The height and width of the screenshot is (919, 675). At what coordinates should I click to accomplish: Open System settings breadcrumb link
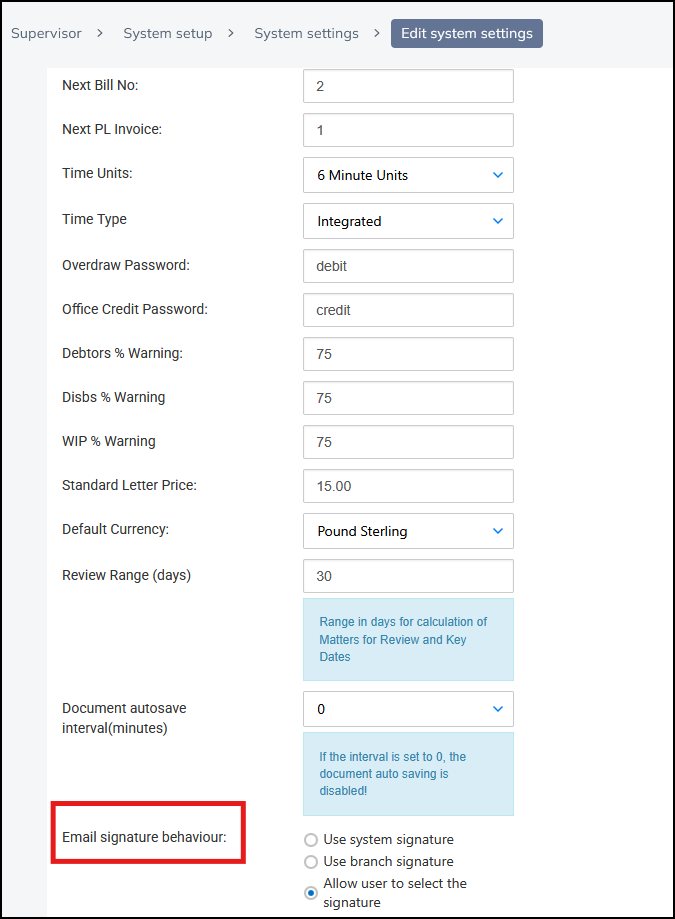(x=306, y=33)
